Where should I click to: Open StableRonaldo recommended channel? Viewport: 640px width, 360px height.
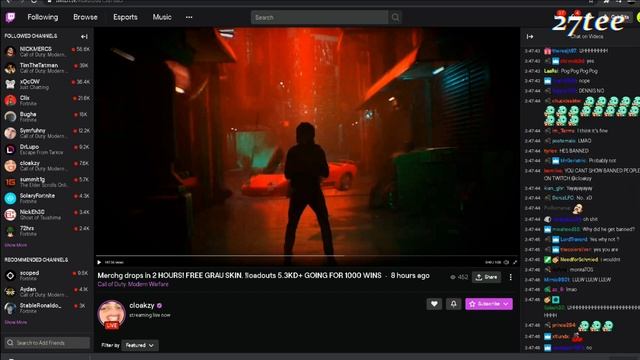(47, 308)
